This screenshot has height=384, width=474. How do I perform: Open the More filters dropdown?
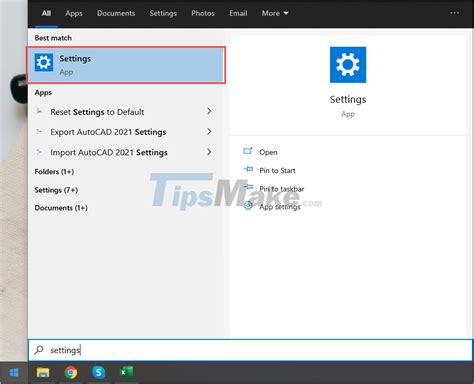click(275, 13)
